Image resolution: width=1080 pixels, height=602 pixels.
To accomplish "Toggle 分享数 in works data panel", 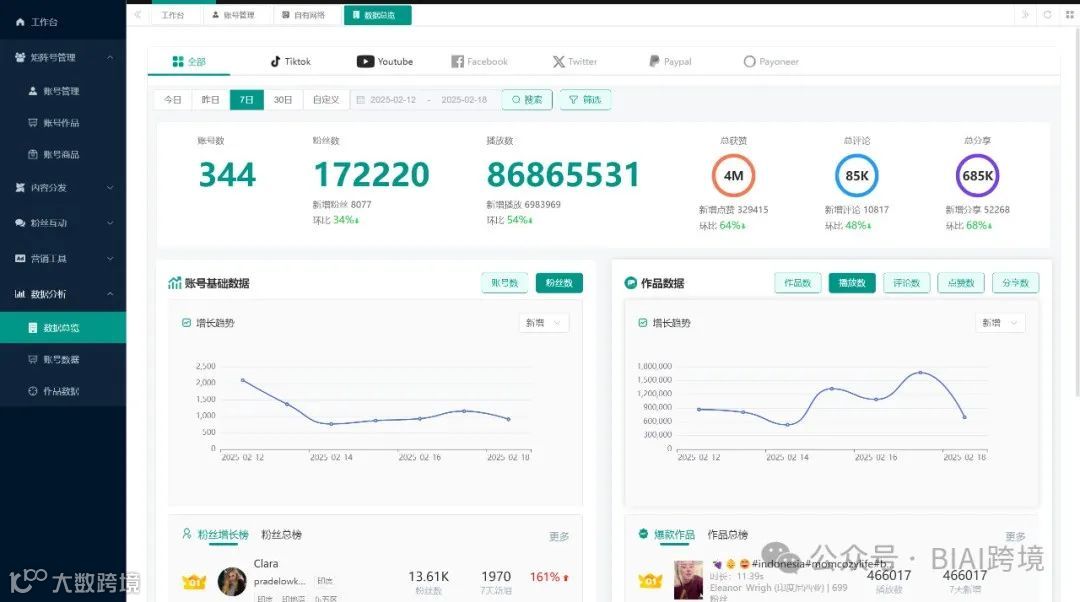I will coord(1015,282).
